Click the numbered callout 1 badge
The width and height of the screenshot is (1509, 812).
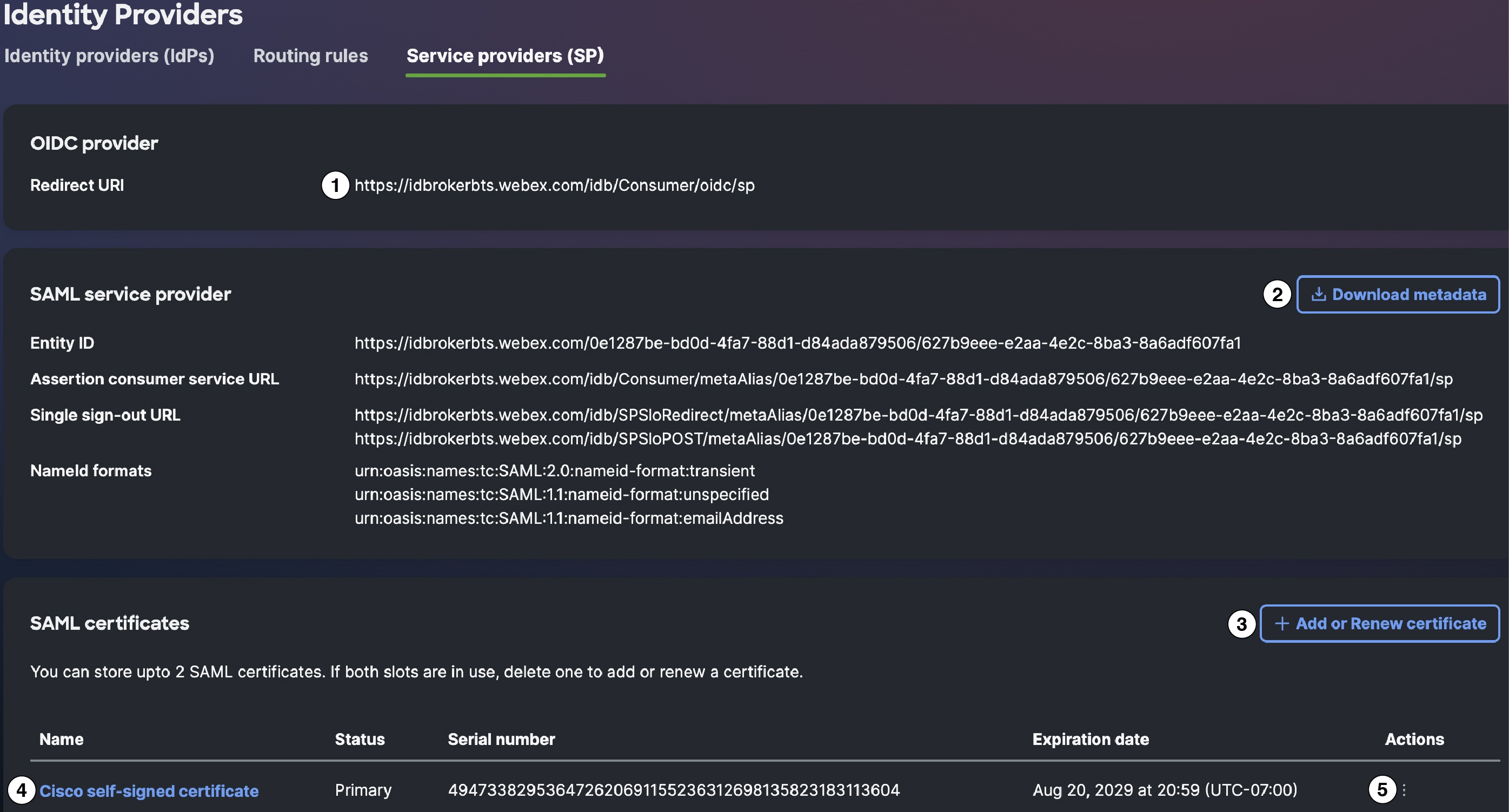335,186
